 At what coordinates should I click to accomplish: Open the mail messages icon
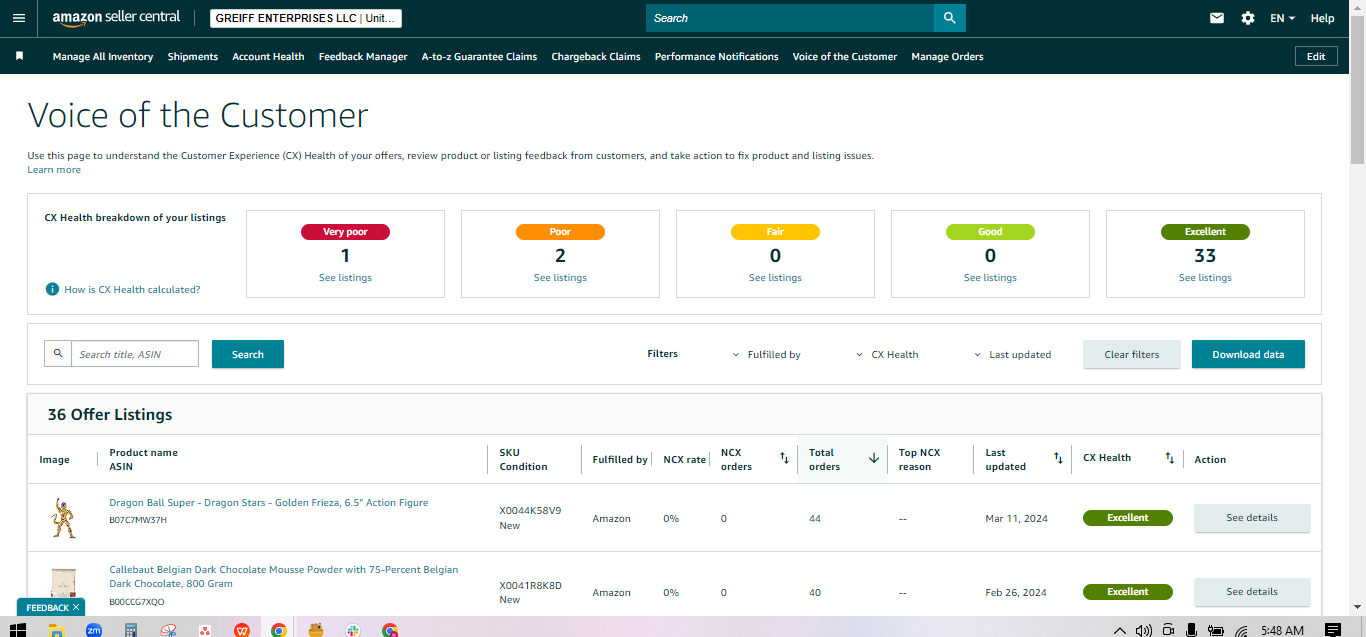[1217, 18]
